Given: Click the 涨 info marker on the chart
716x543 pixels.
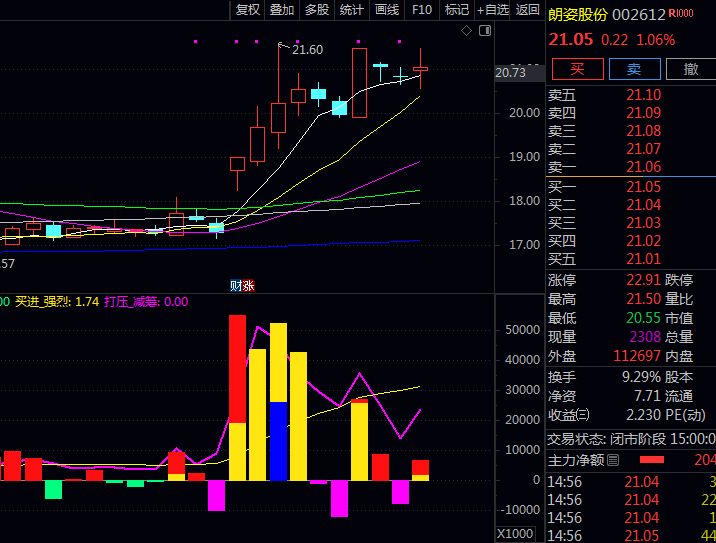Looking at the screenshot, I should pyautogui.click(x=247, y=285).
